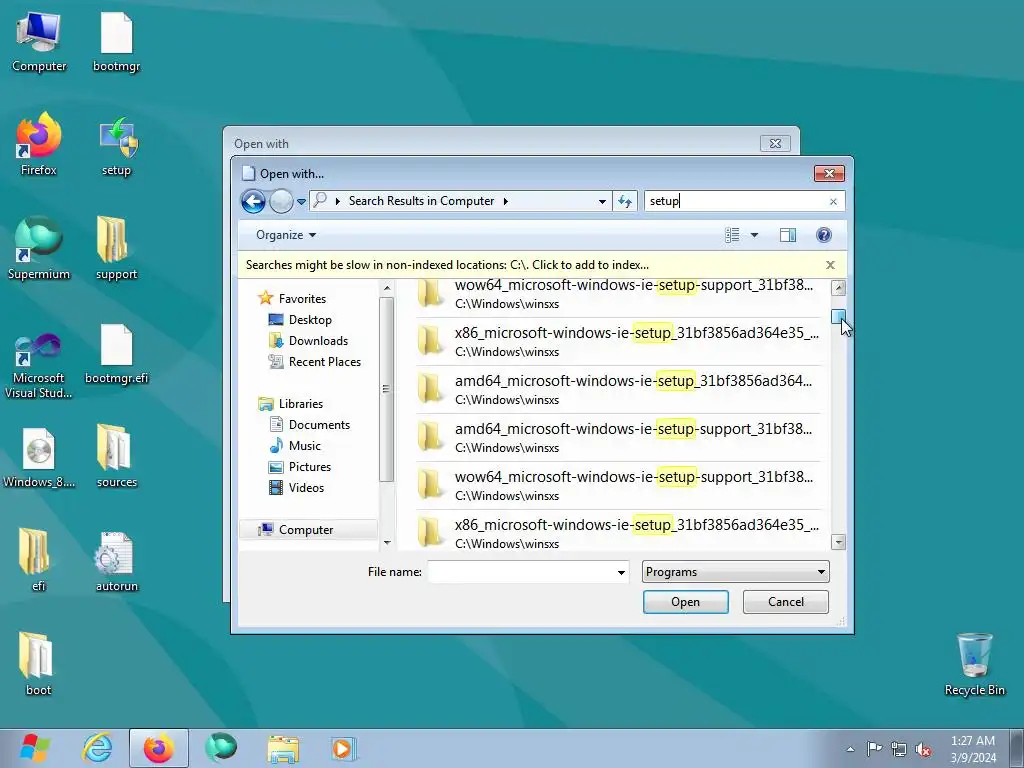Click Search Results in Computer breadcrumb

point(421,201)
